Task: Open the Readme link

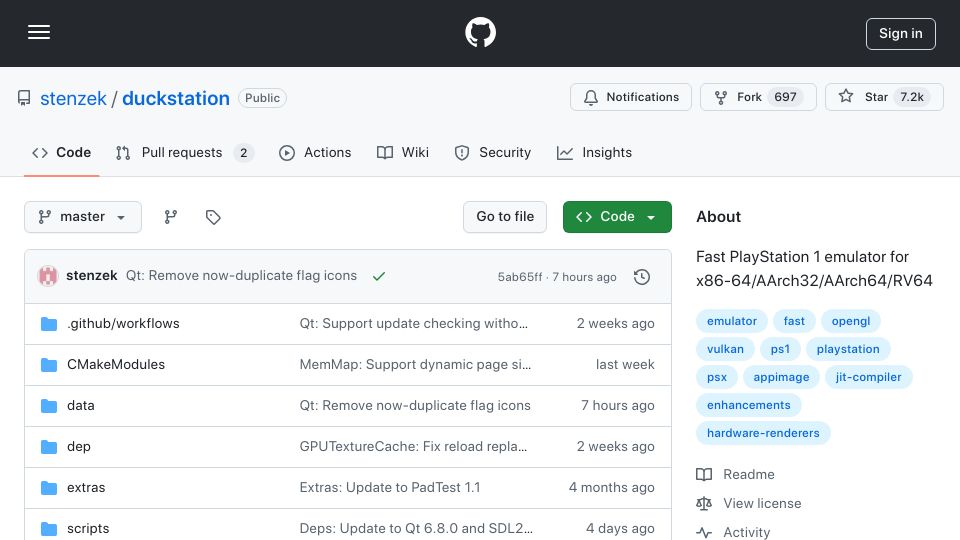Action: 735,474
